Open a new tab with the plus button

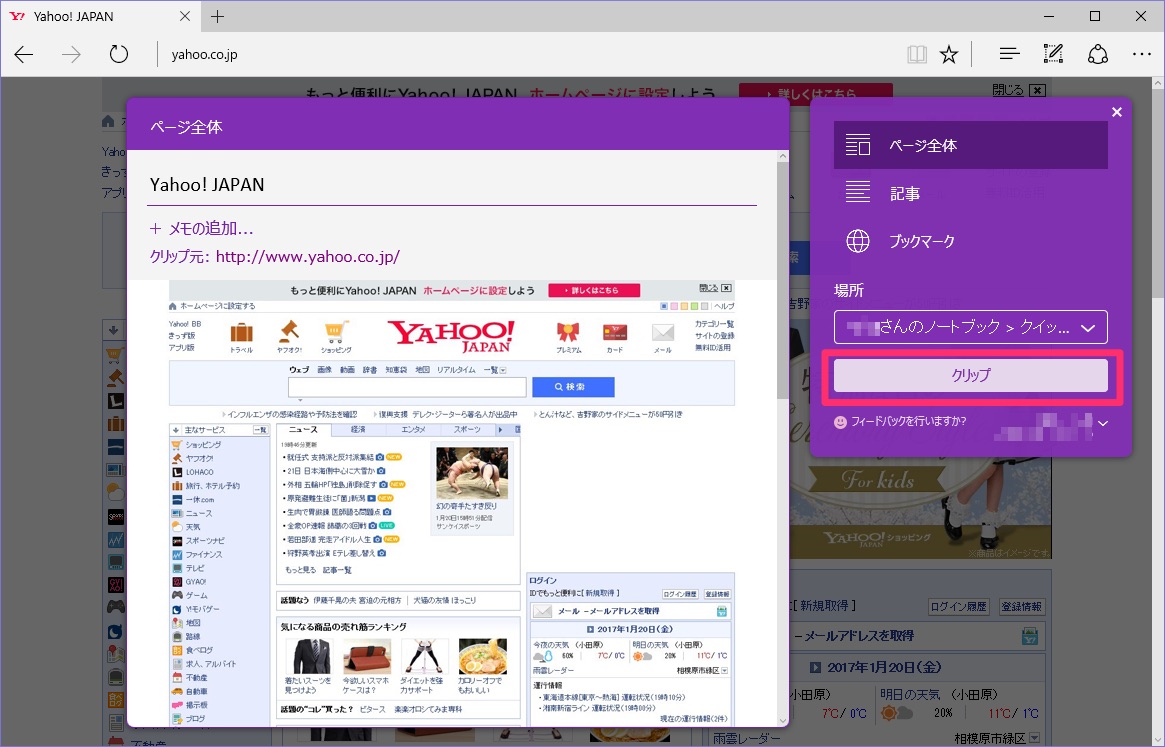(217, 16)
